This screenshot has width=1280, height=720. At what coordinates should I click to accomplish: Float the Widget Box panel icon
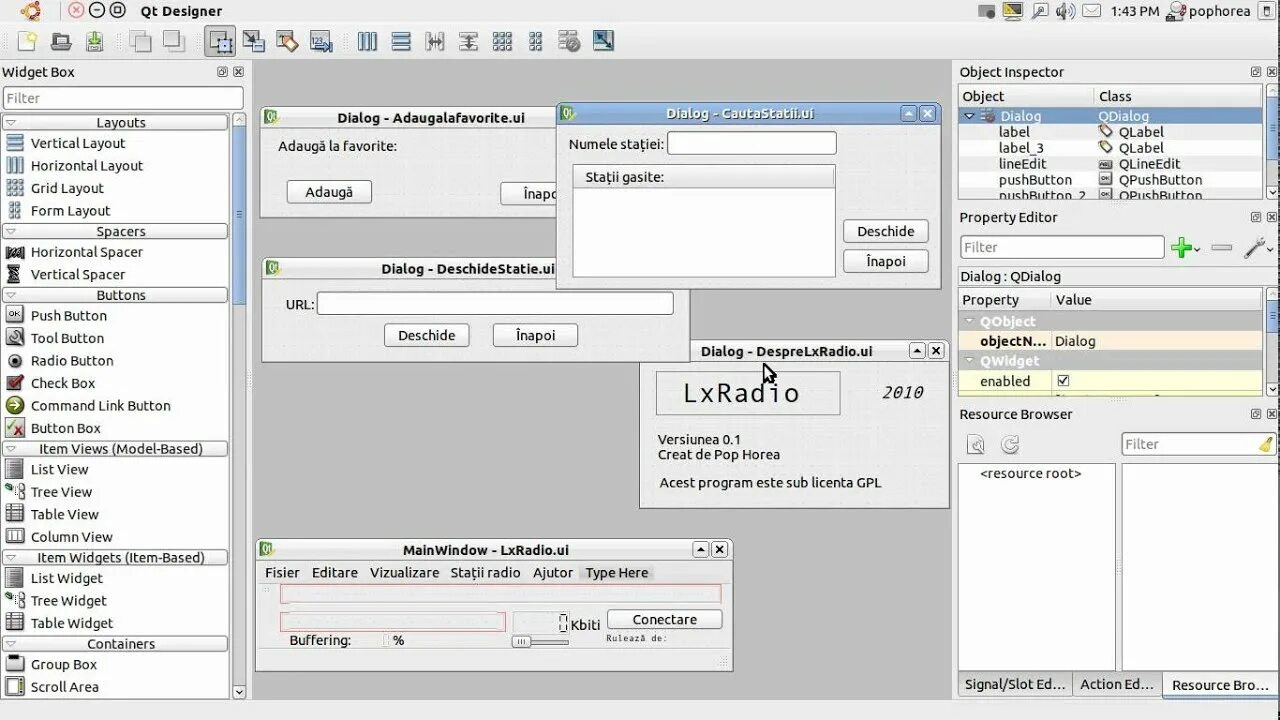pyautogui.click(x=222, y=72)
